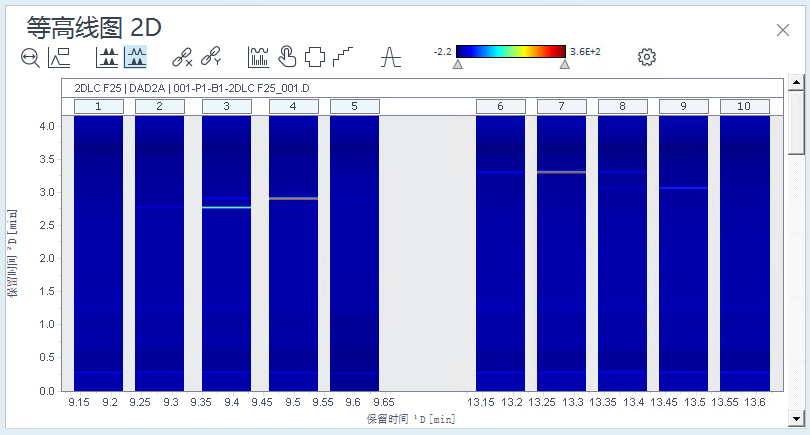
Task: Click the left color scale slider triangle
Action: pos(458,64)
